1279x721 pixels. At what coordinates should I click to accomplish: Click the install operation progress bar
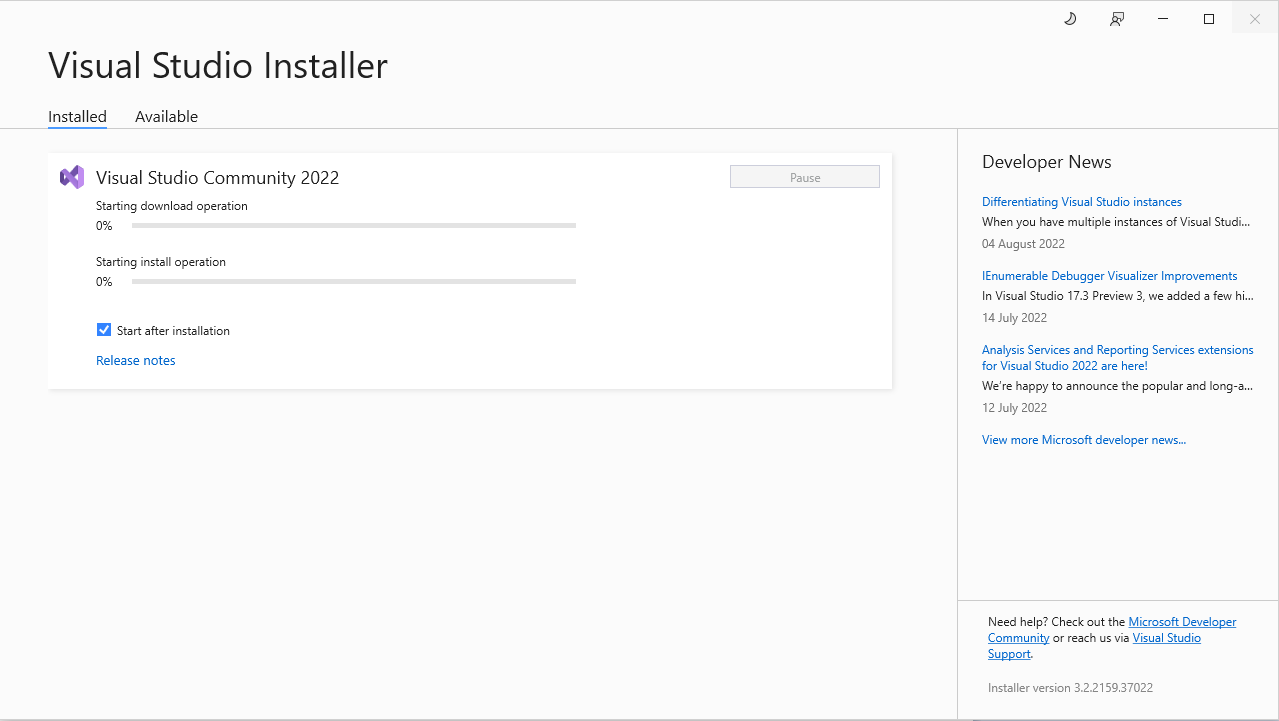pyautogui.click(x=354, y=282)
